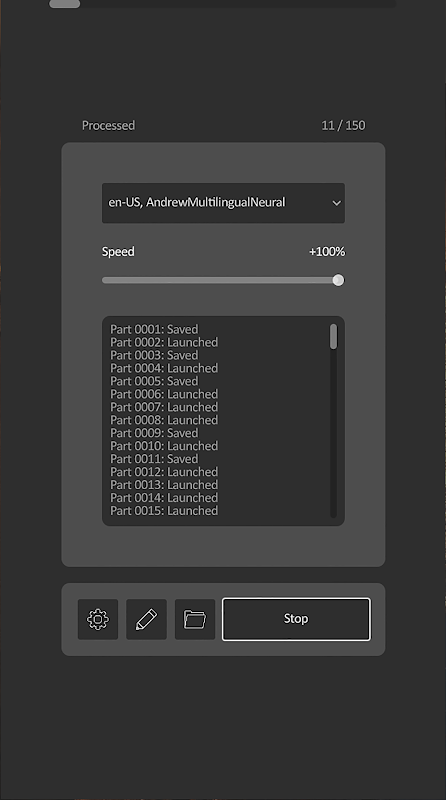Stop the processing job
Viewport: 446px width, 800px height.
point(296,619)
